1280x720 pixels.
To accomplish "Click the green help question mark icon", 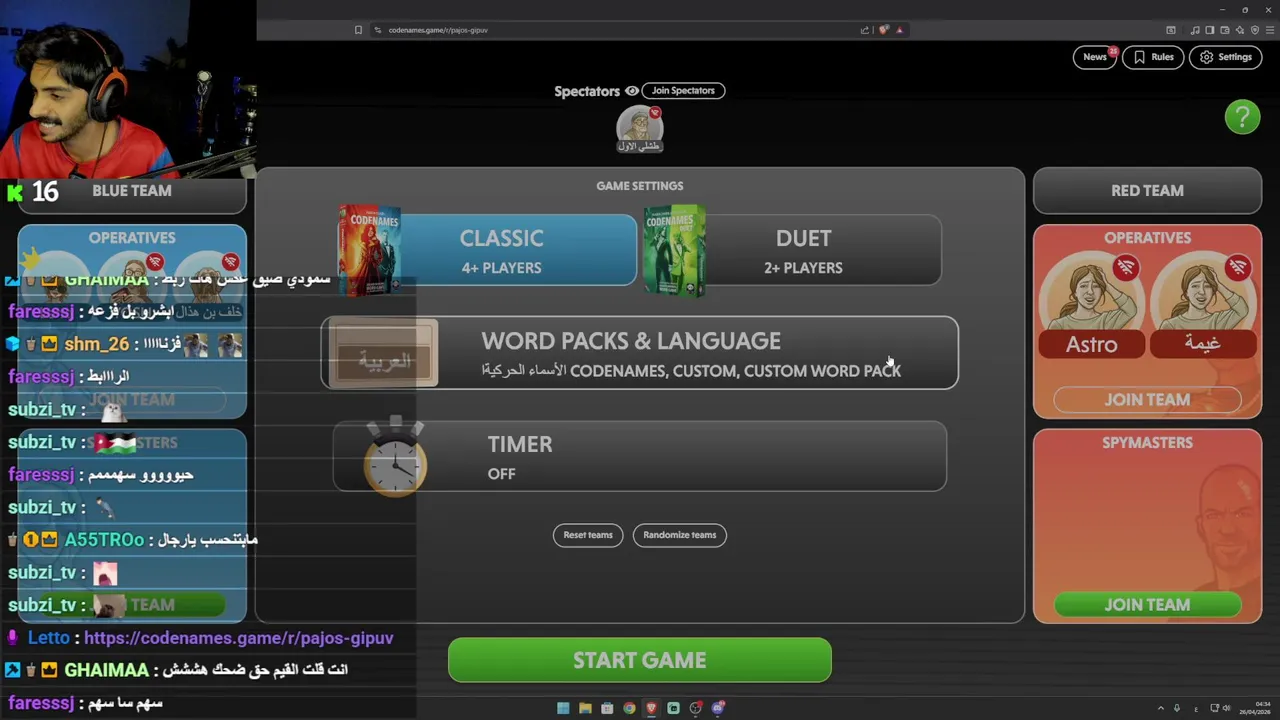I will 1243,117.
